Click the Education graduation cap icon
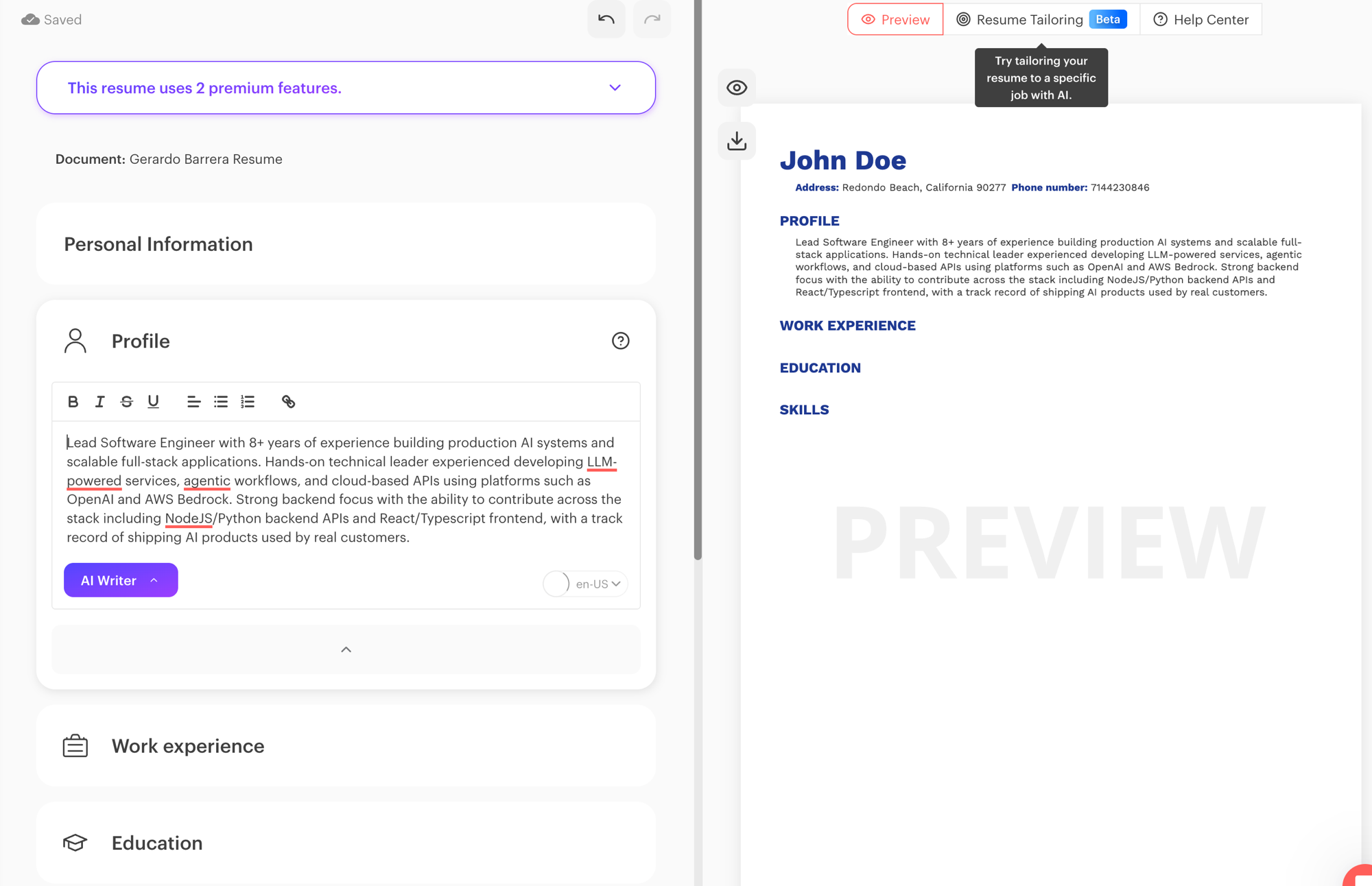Image resolution: width=1372 pixels, height=886 pixels. click(75, 842)
